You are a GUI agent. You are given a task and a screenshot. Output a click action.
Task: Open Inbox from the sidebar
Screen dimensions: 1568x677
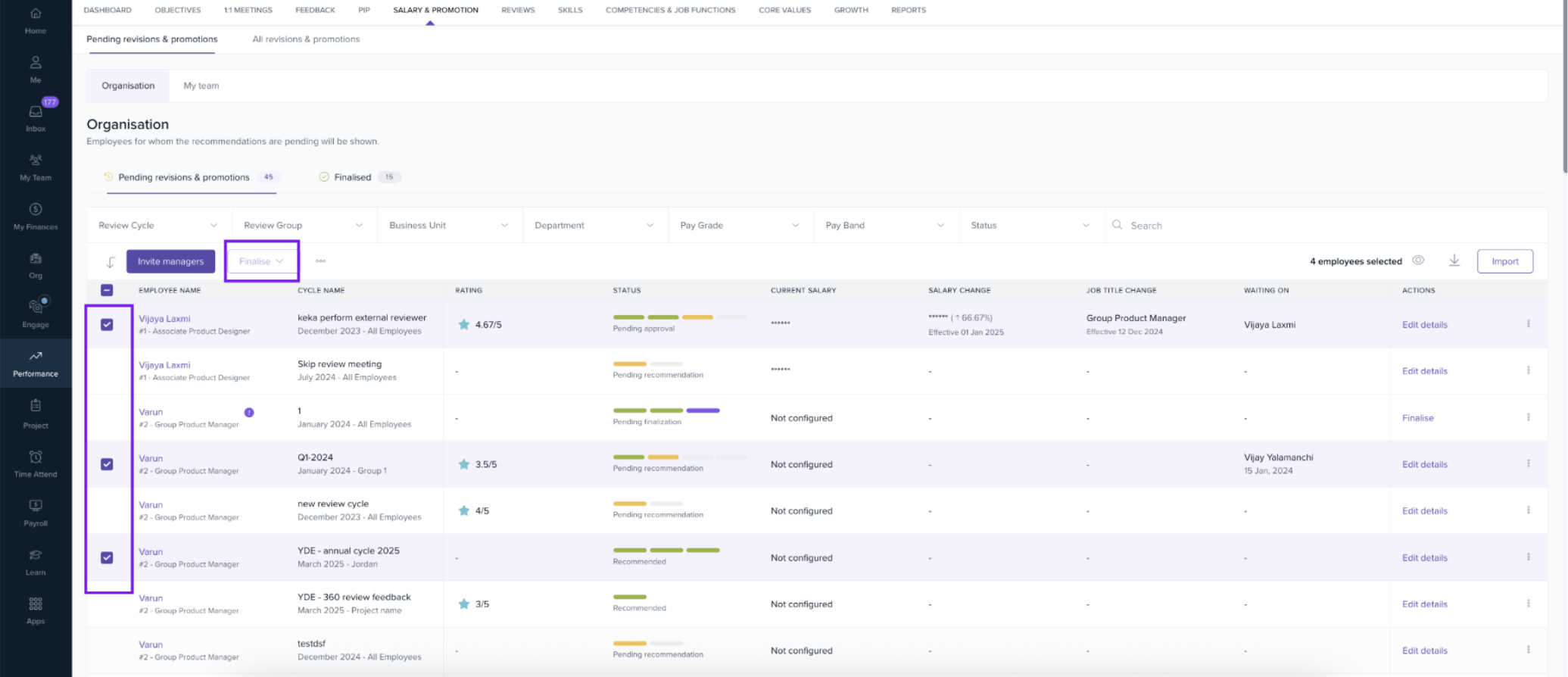coord(36,117)
